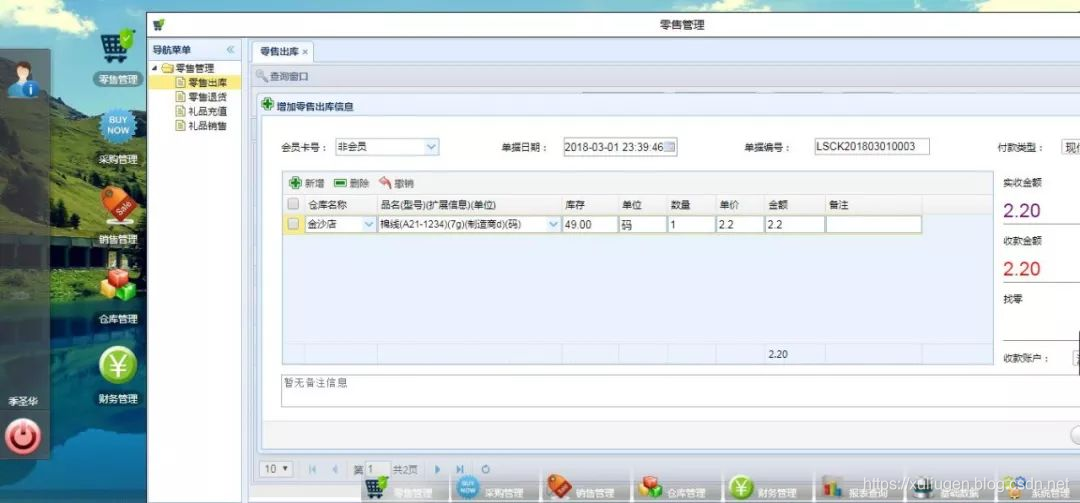Open 仓库管理 cubes icon
The height and width of the screenshot is (503, 1080).
pyautogui.click(x=117, y=286)
